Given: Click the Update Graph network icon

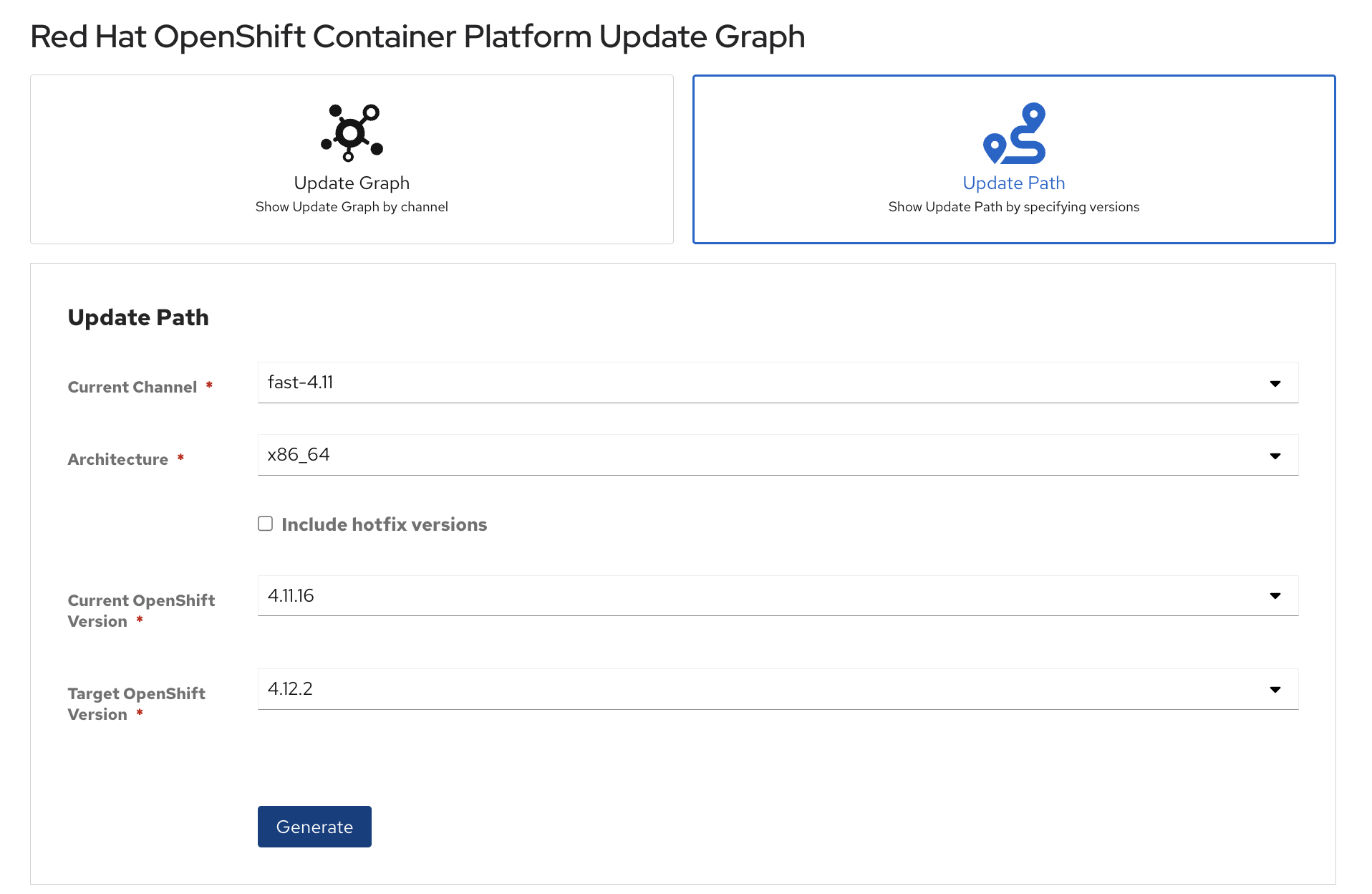Looking at the screenshot, I should click(350, 132).
